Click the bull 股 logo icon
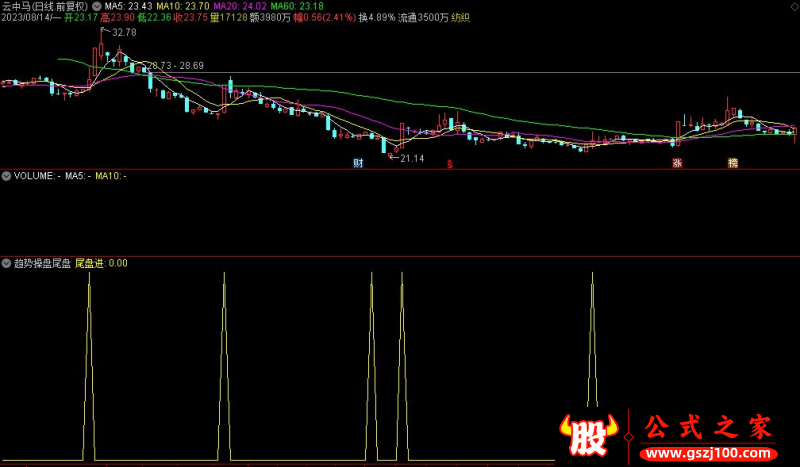The image size is (800, 467). (x=593, y=432)
